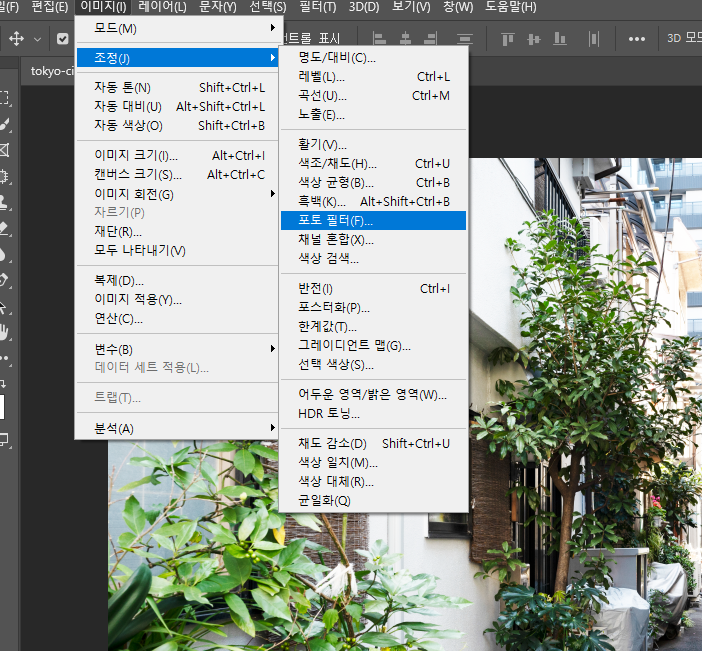The width and height of the screenshot is (702, 651).
Task: Expand the 분석(A) submenu
Action: point(177,428)
